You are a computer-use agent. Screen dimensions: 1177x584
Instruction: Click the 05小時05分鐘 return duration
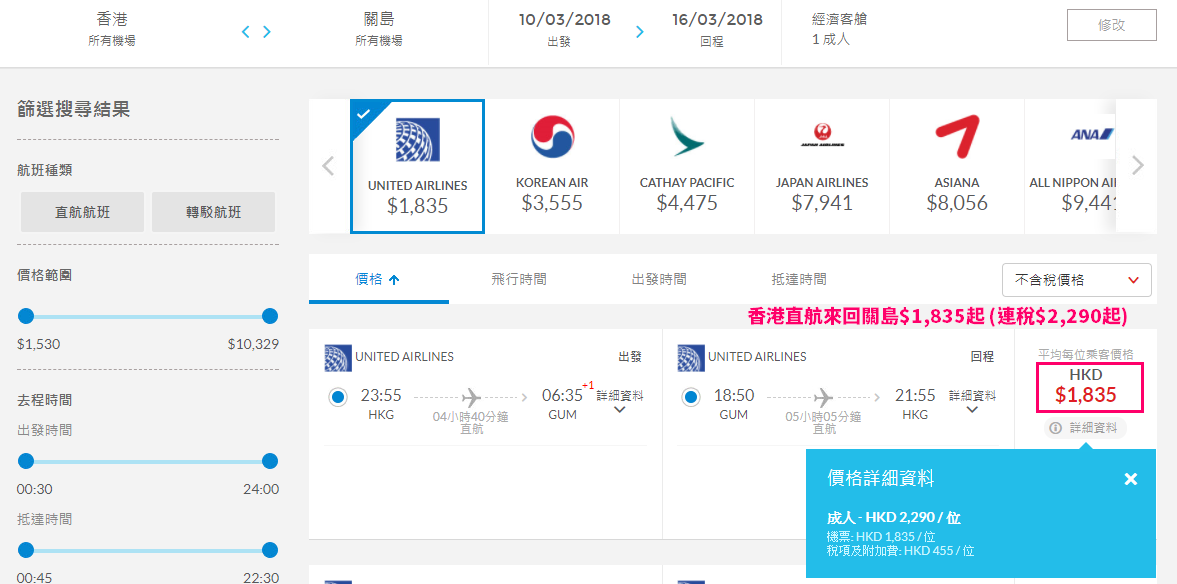(x=823, y=417)
